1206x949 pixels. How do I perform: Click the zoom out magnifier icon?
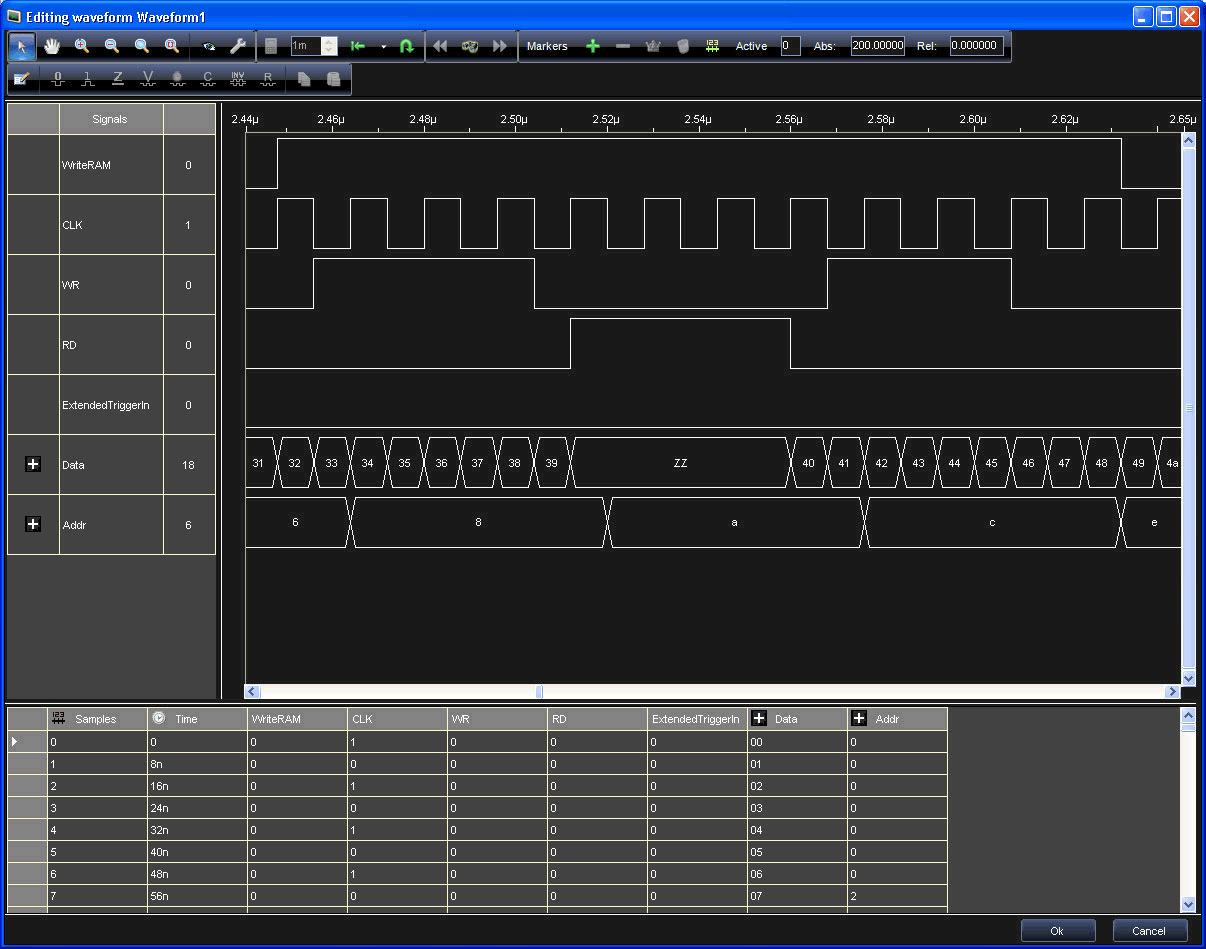(112, 46)
